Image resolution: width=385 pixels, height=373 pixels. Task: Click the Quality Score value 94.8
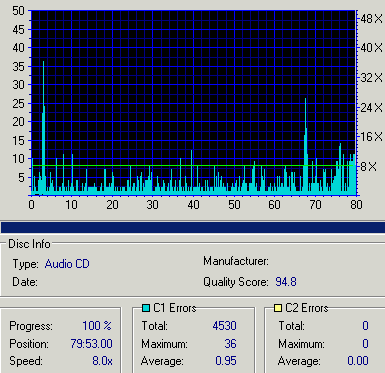click(286, 282)
